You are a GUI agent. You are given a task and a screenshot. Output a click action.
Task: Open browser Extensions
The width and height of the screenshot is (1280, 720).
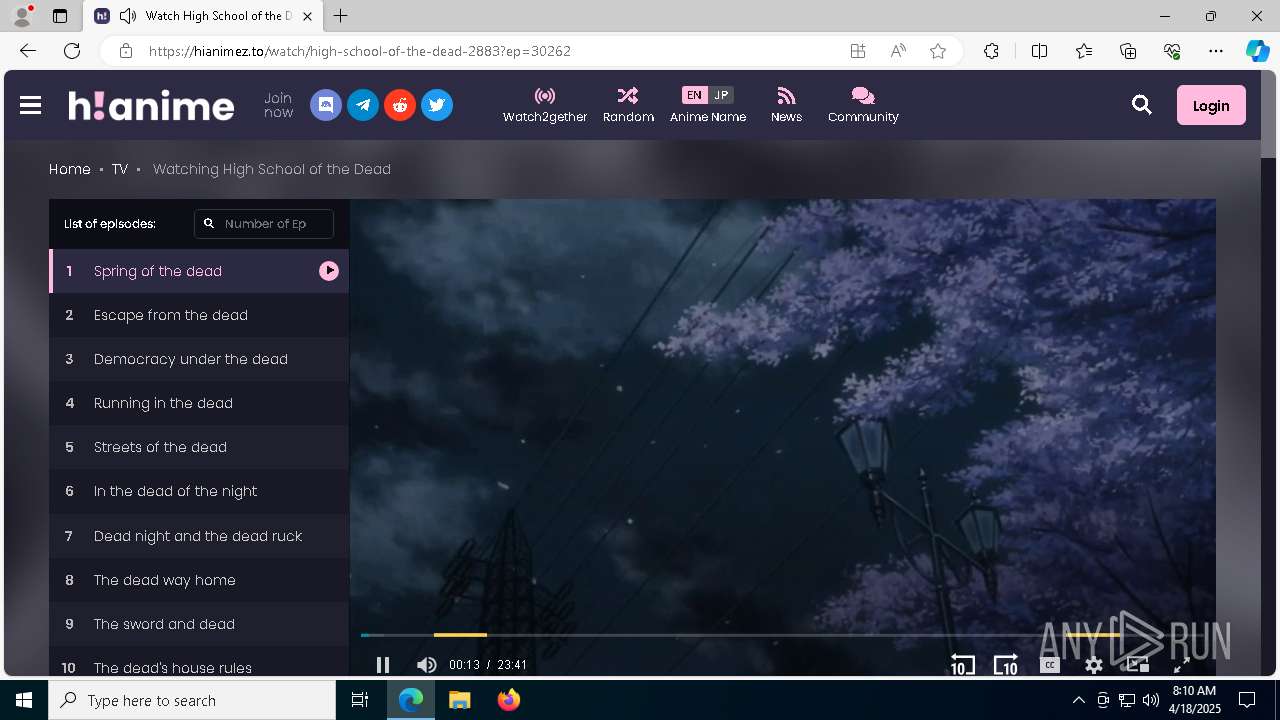(991, 51)
